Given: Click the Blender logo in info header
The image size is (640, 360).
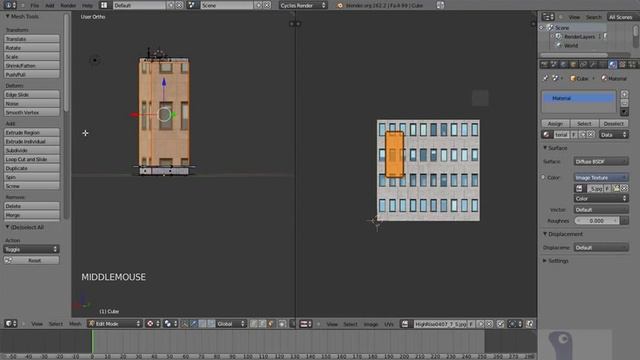Looking at the screenshot, I should point(340,5).
